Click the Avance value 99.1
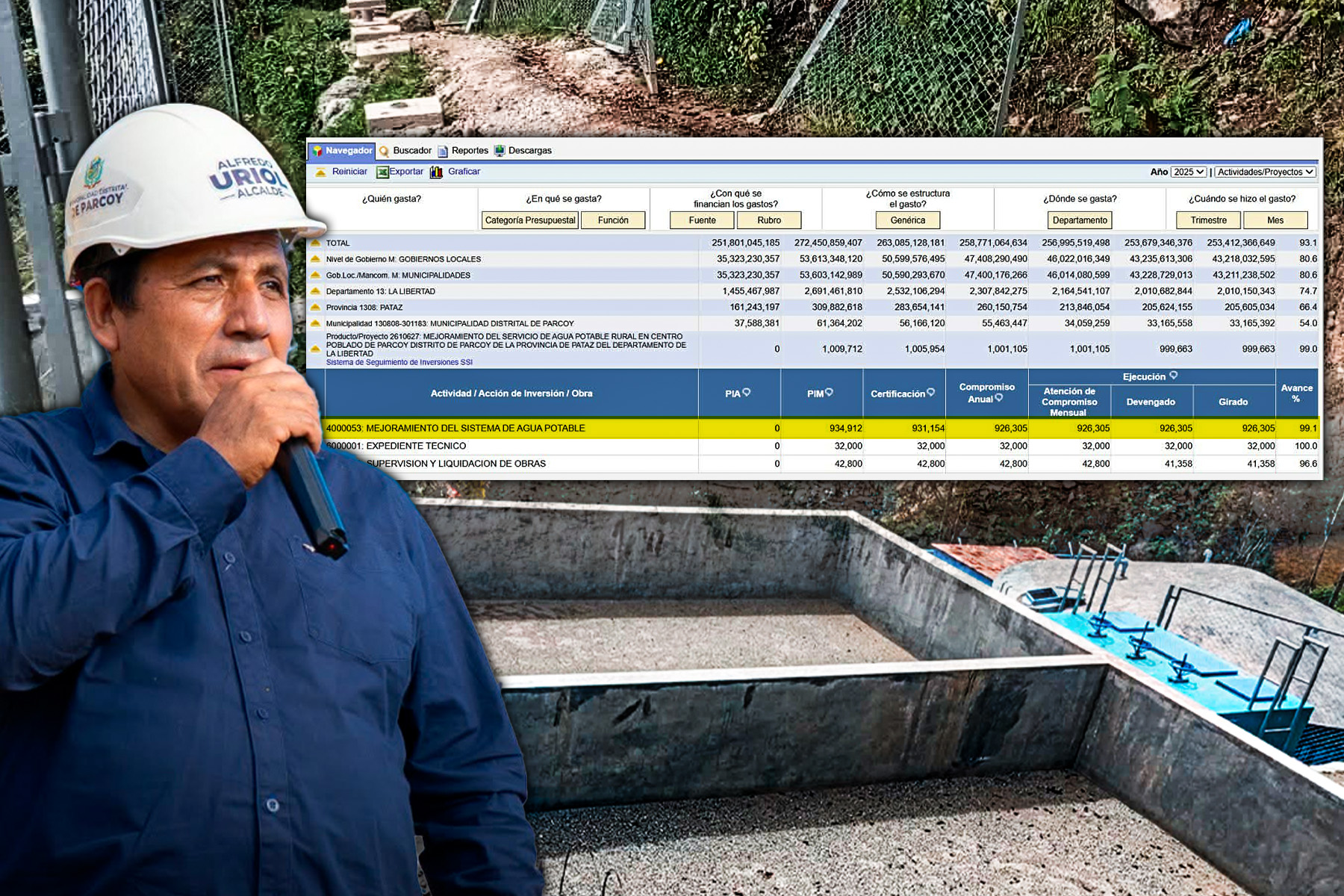 pyautogui.click(x=1308, y=428)
